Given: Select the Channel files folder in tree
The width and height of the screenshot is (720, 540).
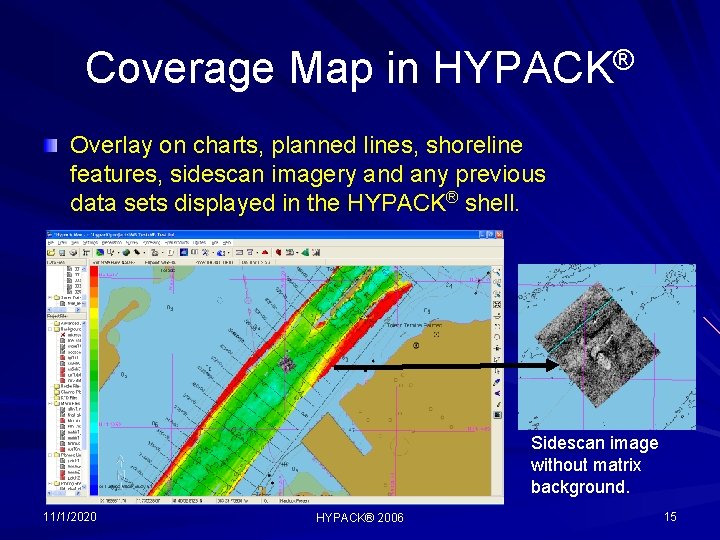Looking at the screenshot, I should coord(69,392).
